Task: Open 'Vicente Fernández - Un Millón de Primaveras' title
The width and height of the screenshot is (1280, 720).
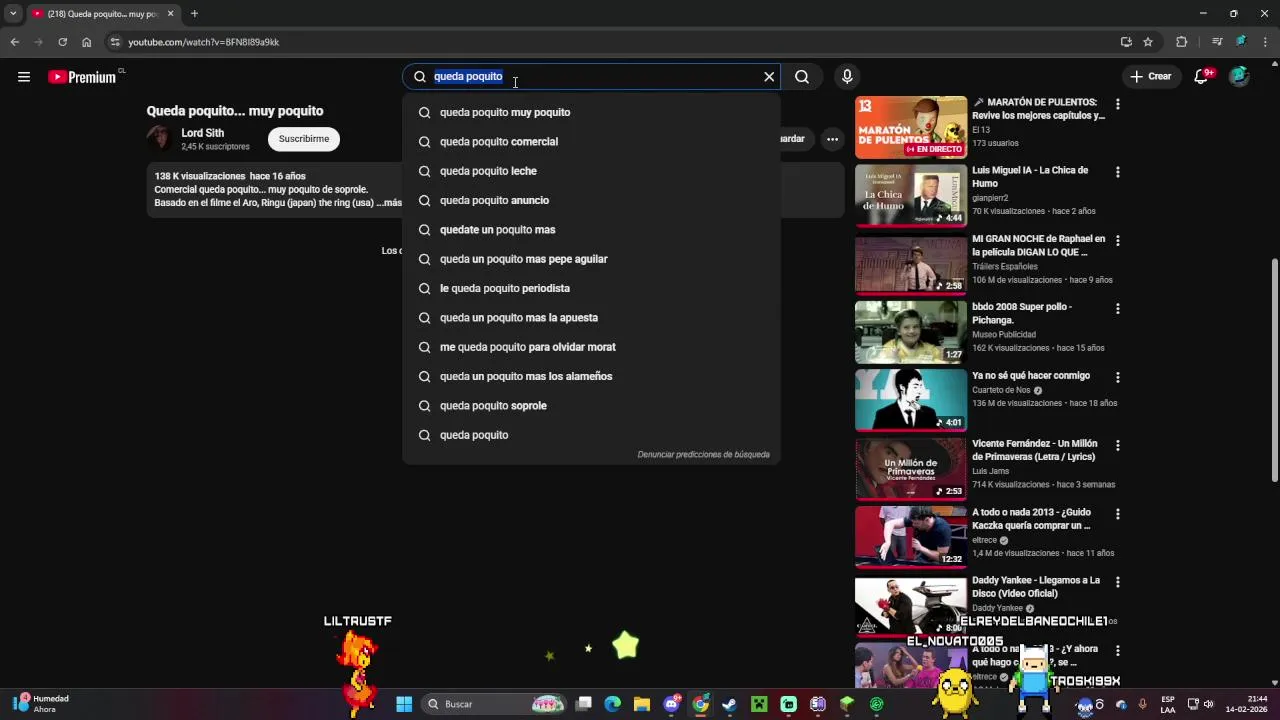Action: [1035, 450]
